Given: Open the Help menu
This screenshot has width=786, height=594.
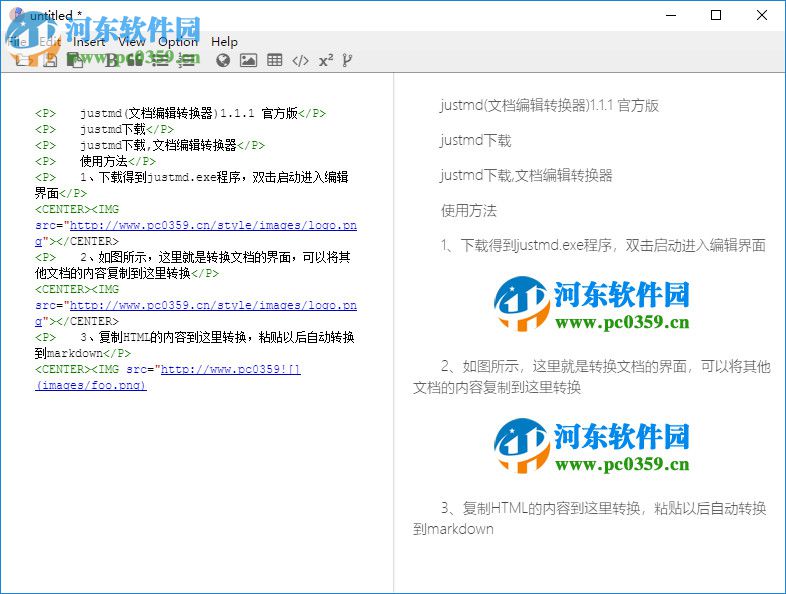Looking at the screenshot, I should (x=224, y=42).
